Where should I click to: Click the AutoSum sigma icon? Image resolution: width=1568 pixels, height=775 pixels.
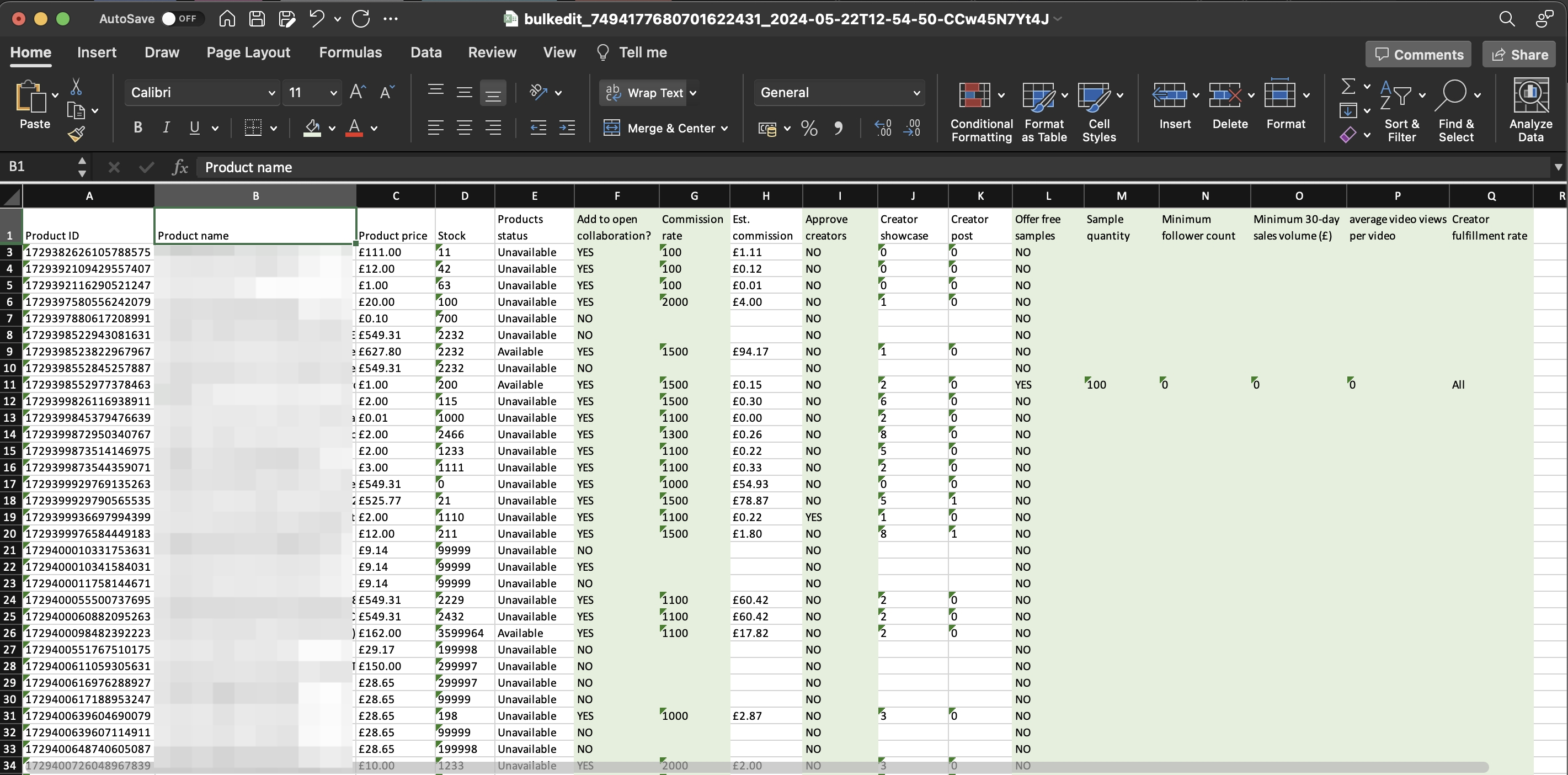pyautogui.click(x=1348, y=87)
